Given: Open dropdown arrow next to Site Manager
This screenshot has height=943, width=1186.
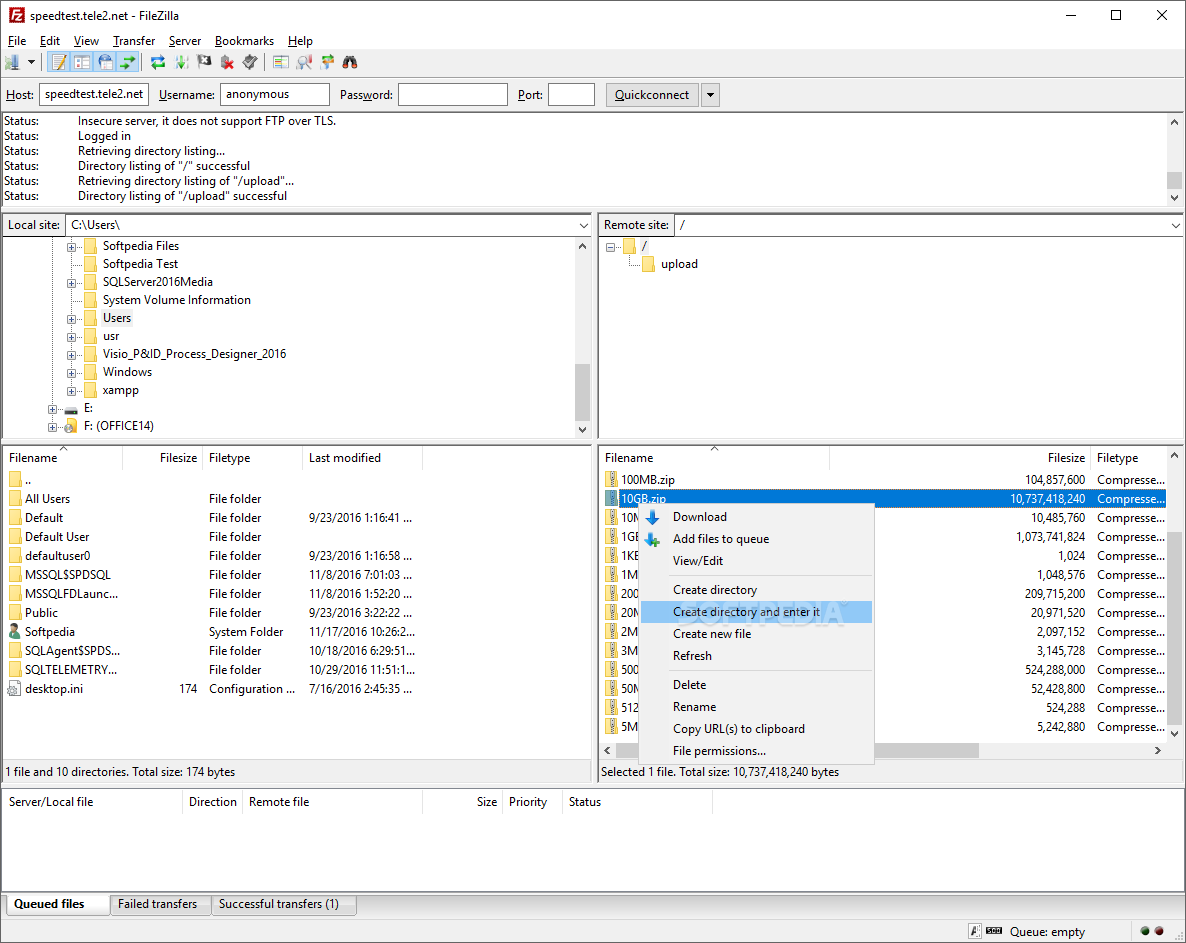Looking at the screenshot, I should 31,63.
